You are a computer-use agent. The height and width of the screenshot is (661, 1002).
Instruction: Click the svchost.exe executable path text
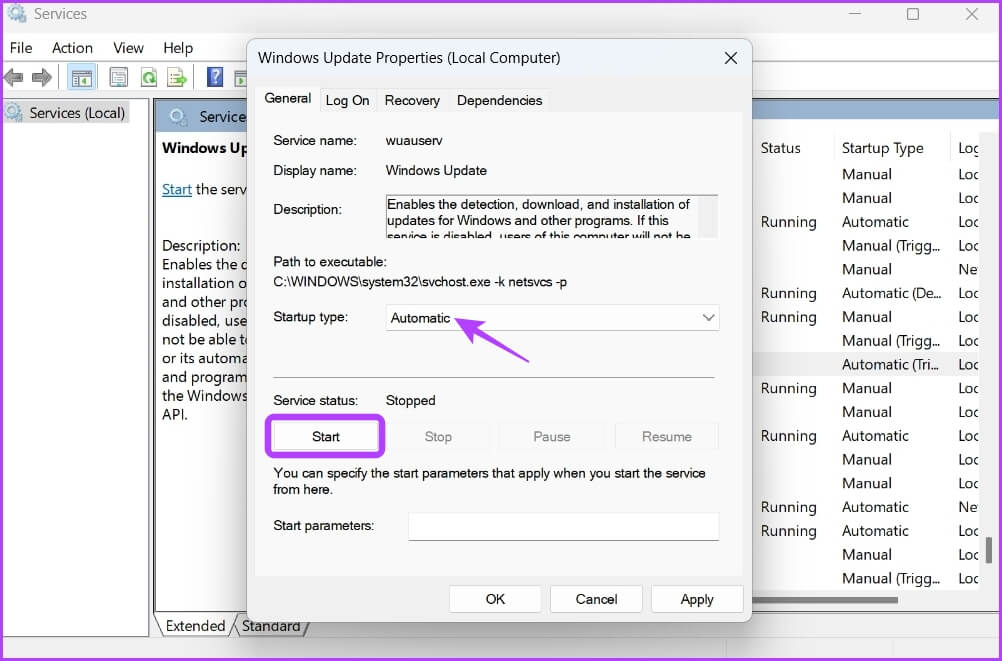point(420,282)
